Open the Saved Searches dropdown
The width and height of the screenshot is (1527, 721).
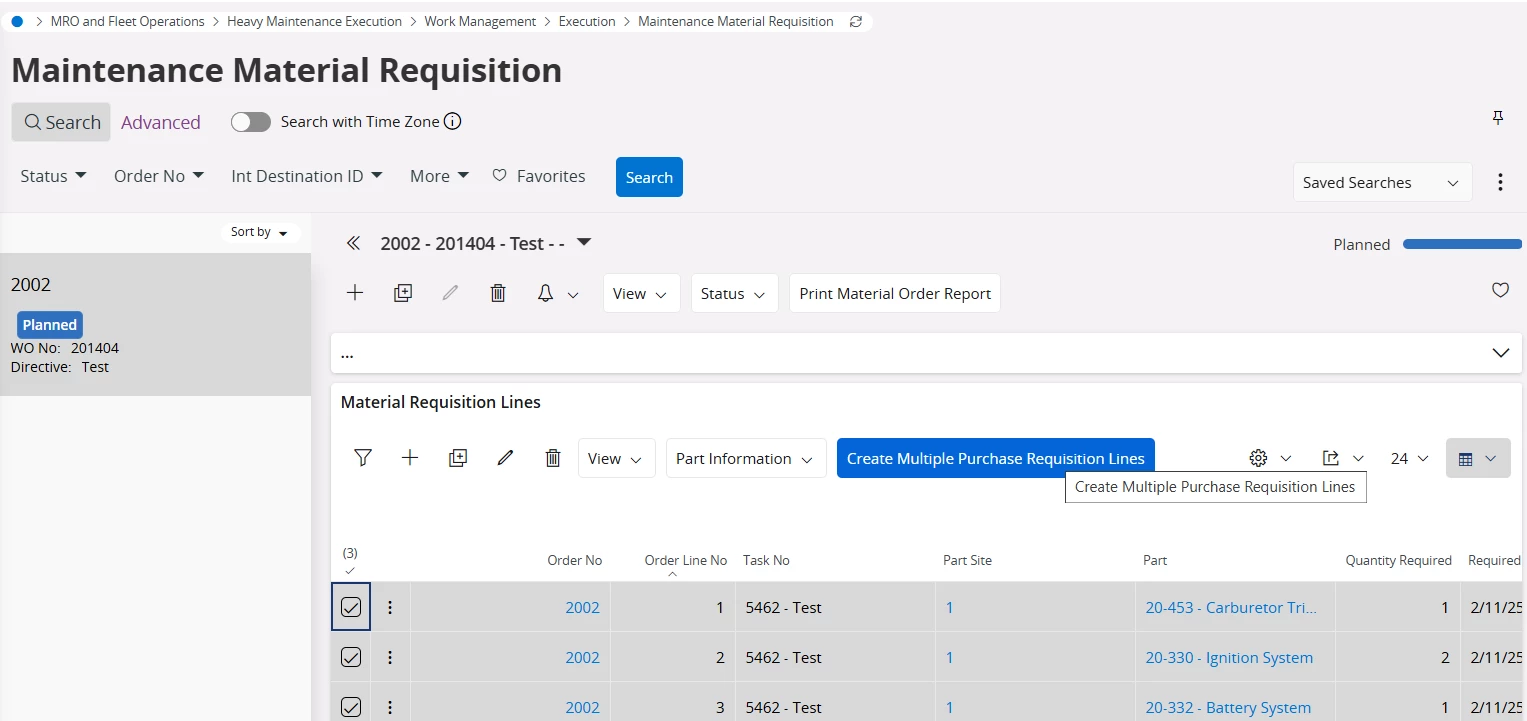[x=1381, y=183]
